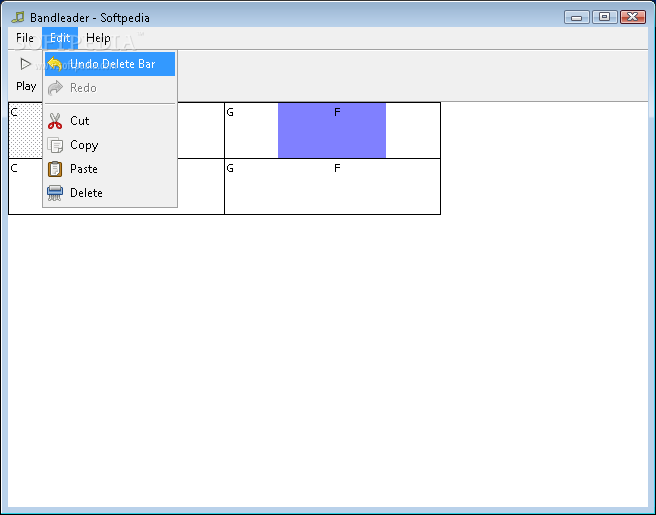Select Undo Delete Bar menu entry
Image resolution: width=656 pixels, height=515 pixels.
click(x=110, y=64)
